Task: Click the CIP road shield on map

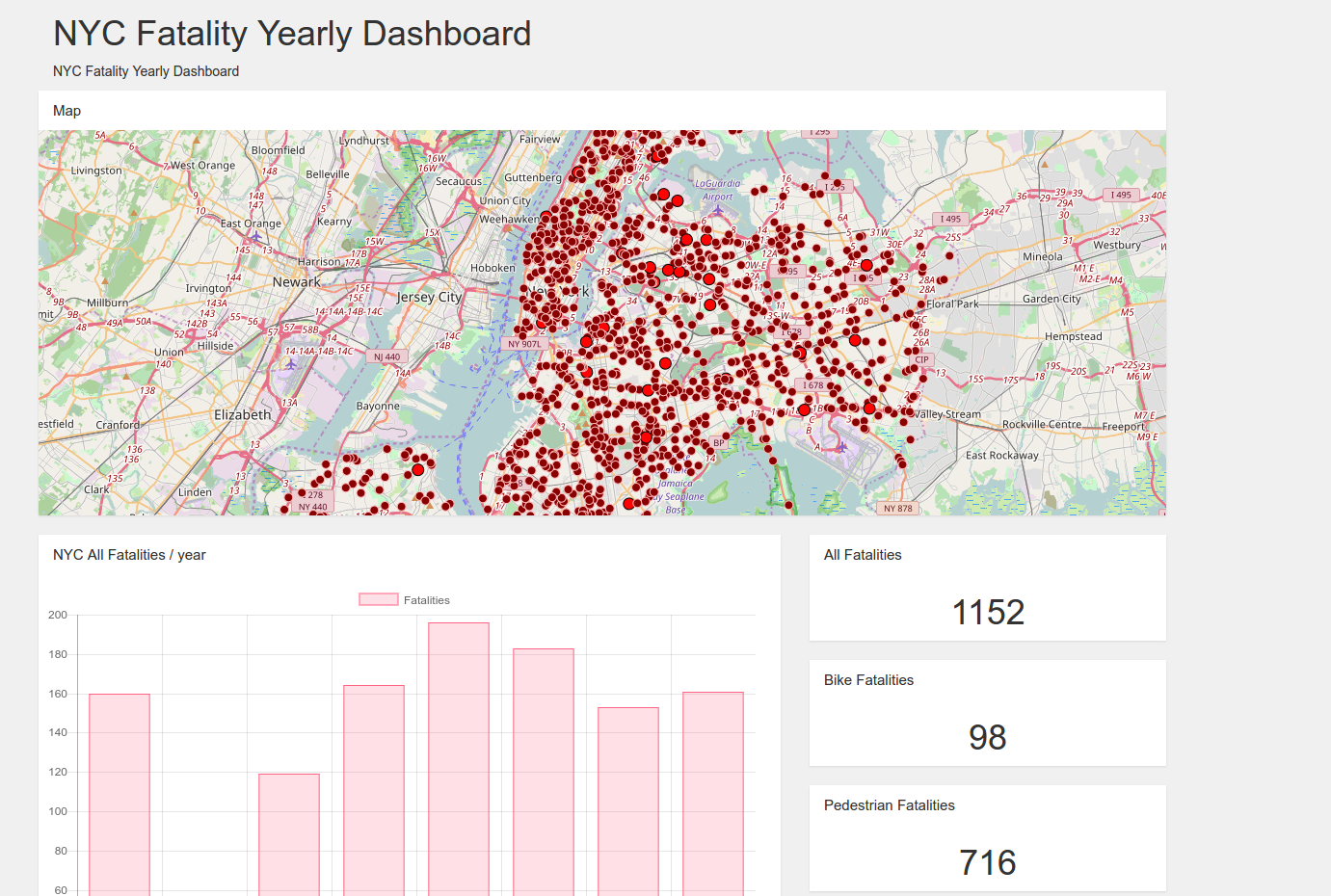Action: [922, 359]
